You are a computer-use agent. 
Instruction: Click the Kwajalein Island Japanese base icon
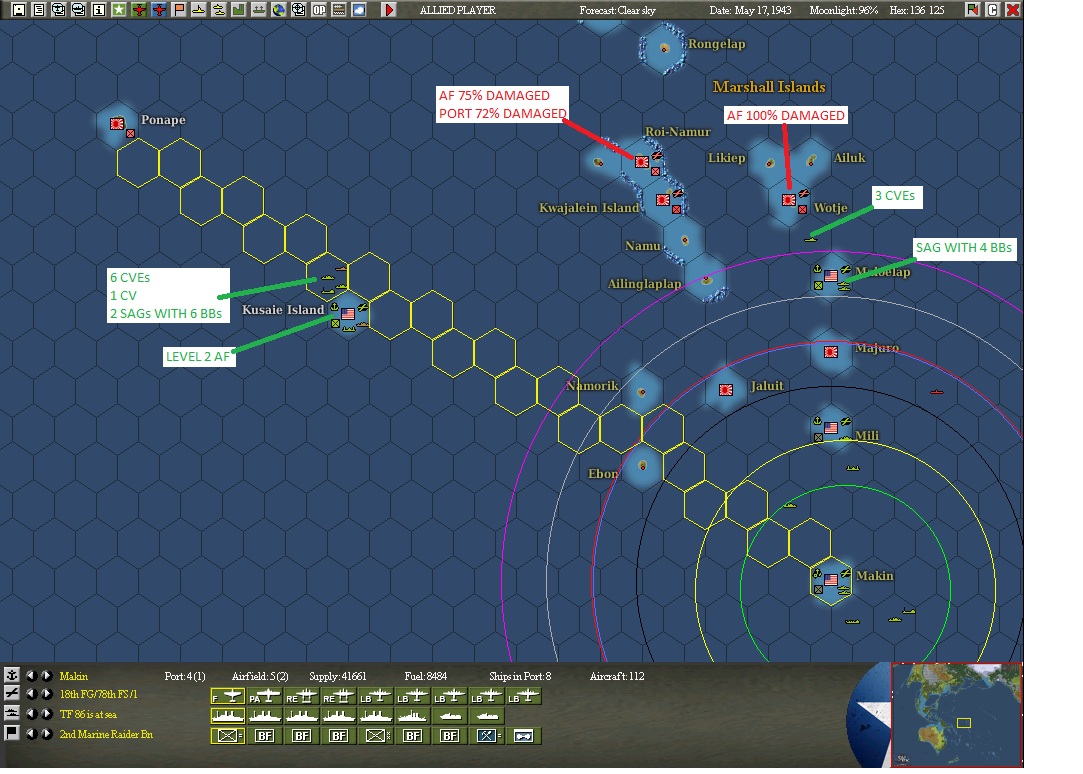tap(663, 200)
